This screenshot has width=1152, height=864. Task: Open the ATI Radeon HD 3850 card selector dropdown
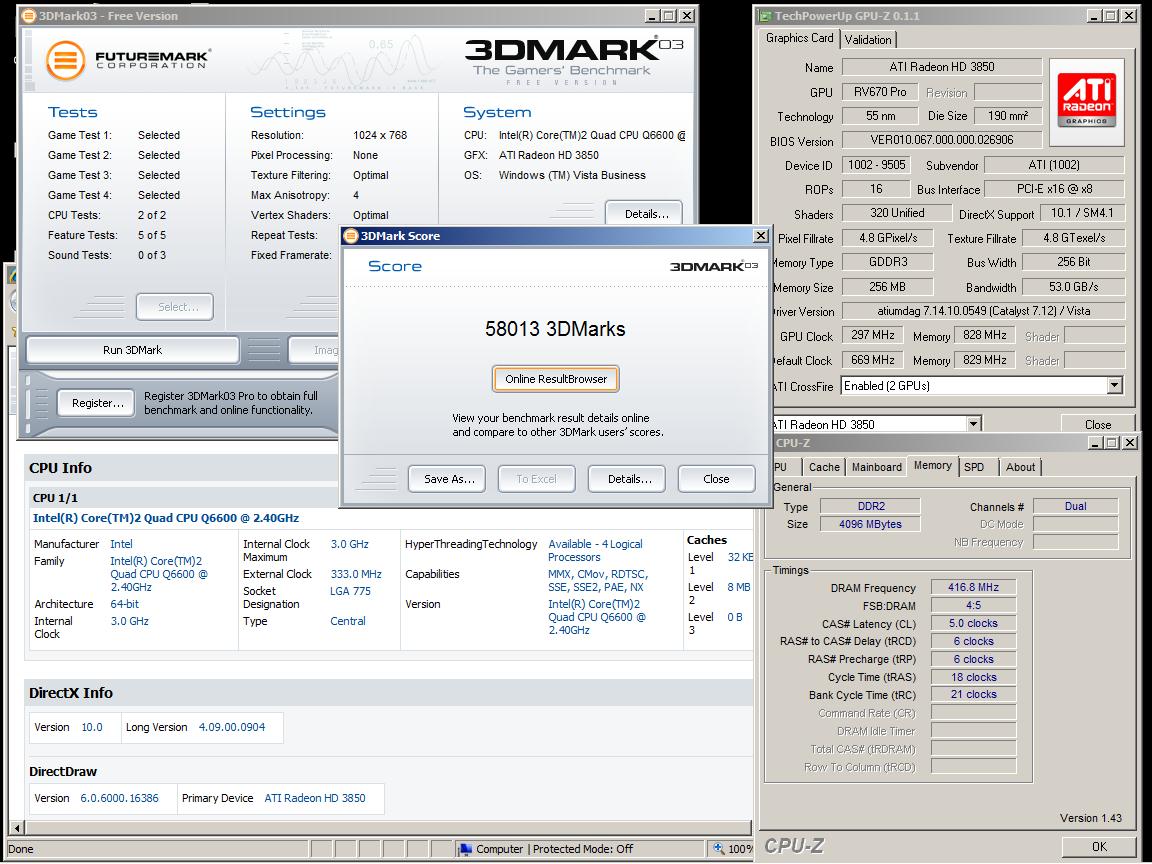pyautogui.click(x=973, y=424)
